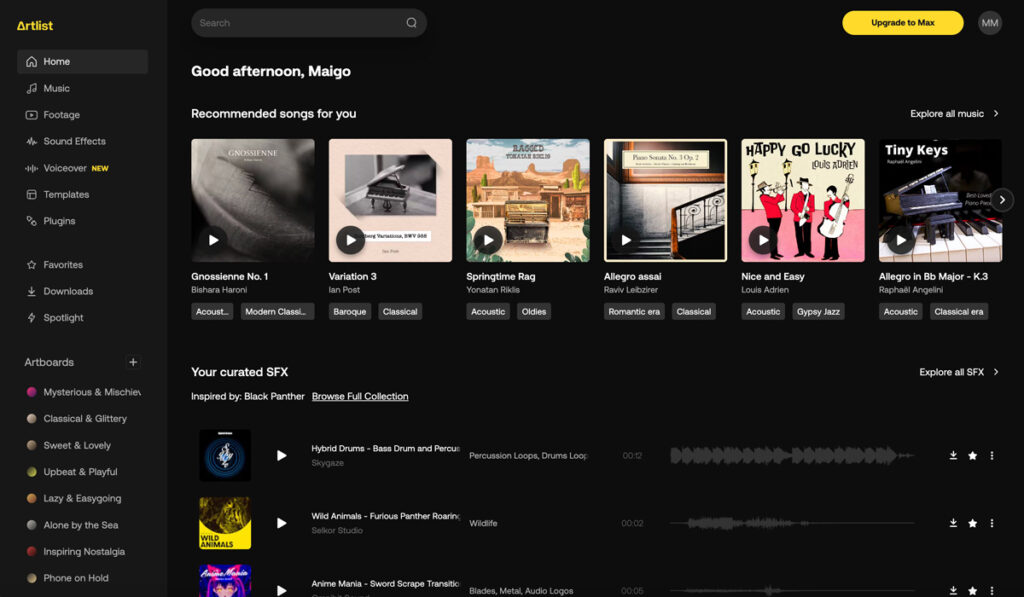Download the Hybrid Drums sound effect
The image size is (1024, 597).
953,455
